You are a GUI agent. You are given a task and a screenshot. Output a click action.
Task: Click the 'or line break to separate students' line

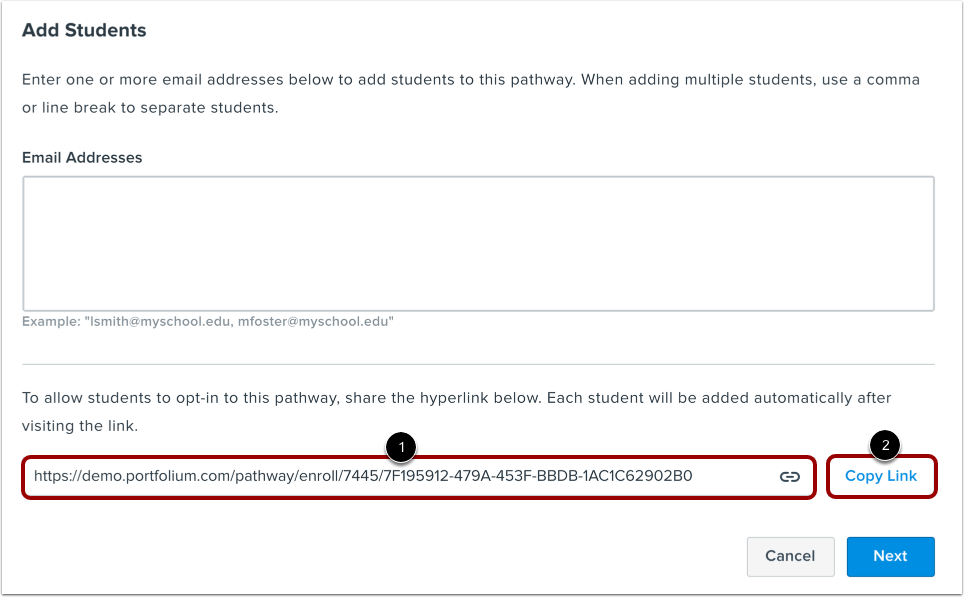[150, 107]
